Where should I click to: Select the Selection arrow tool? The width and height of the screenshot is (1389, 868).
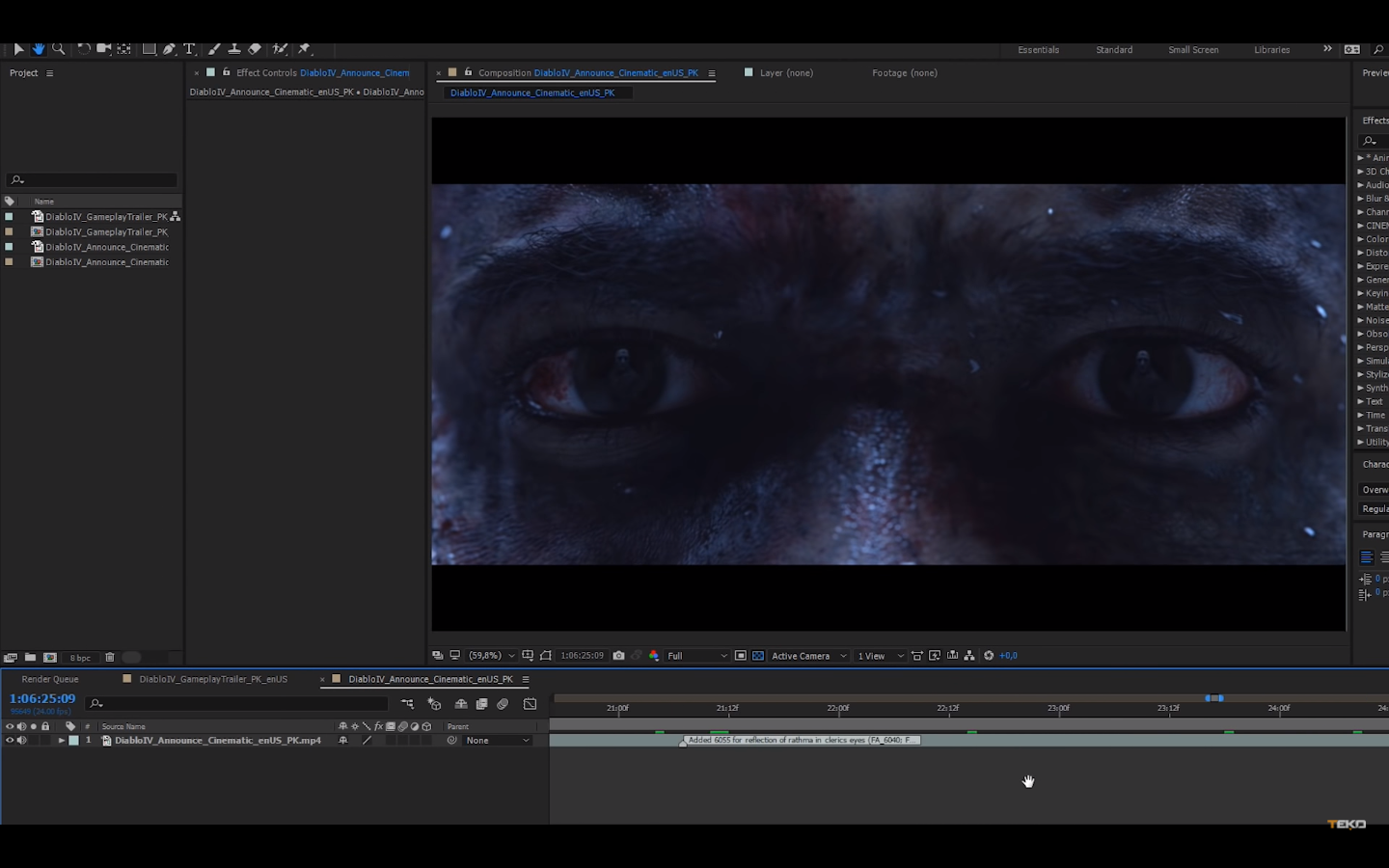click(18, 49)
